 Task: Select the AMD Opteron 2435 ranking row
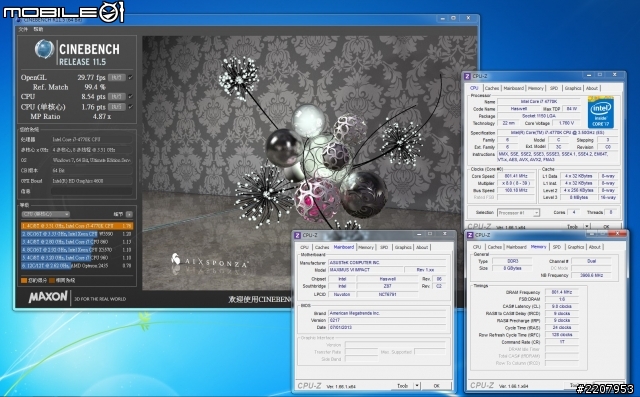point(77,266)
